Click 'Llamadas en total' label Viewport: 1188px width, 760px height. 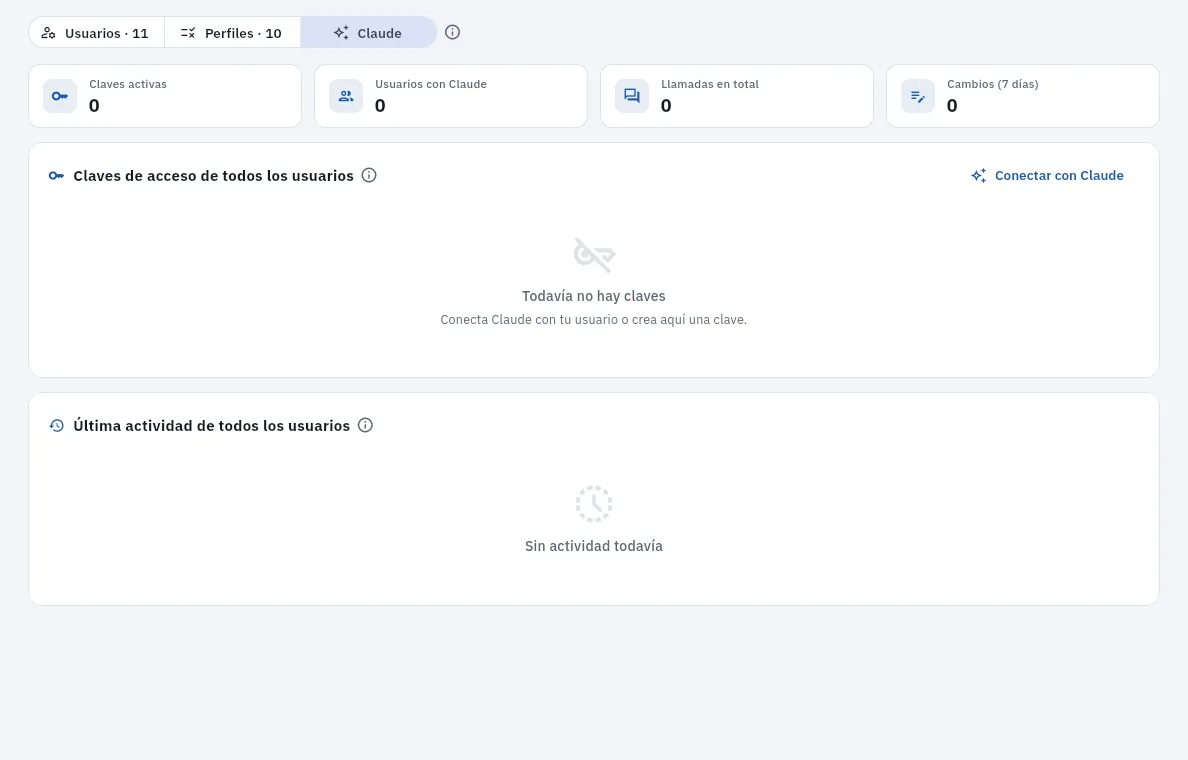(710, 84)
